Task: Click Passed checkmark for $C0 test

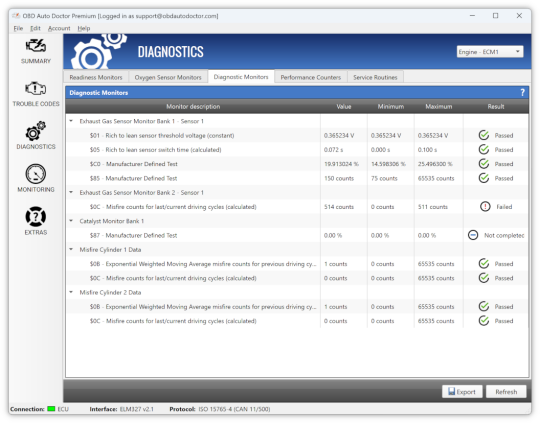Action: [x=484, y=164]
